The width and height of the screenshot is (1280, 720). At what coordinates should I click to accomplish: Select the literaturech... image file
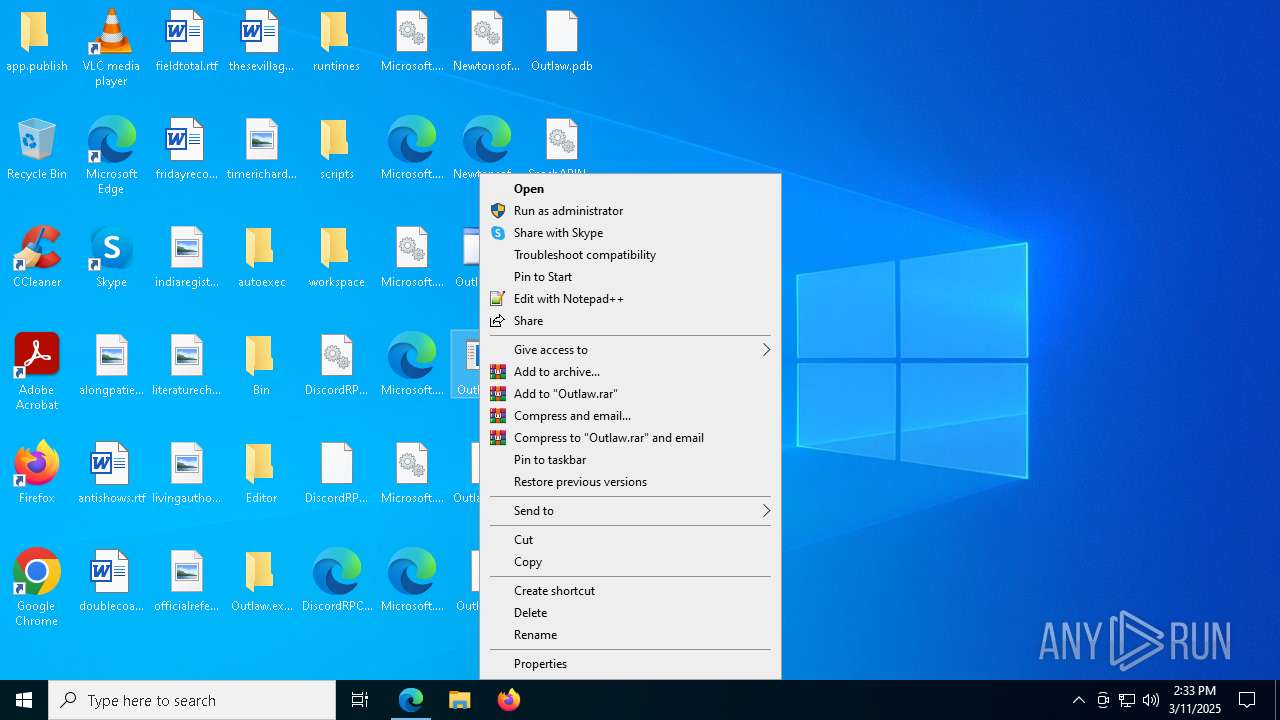pos(186,356)
